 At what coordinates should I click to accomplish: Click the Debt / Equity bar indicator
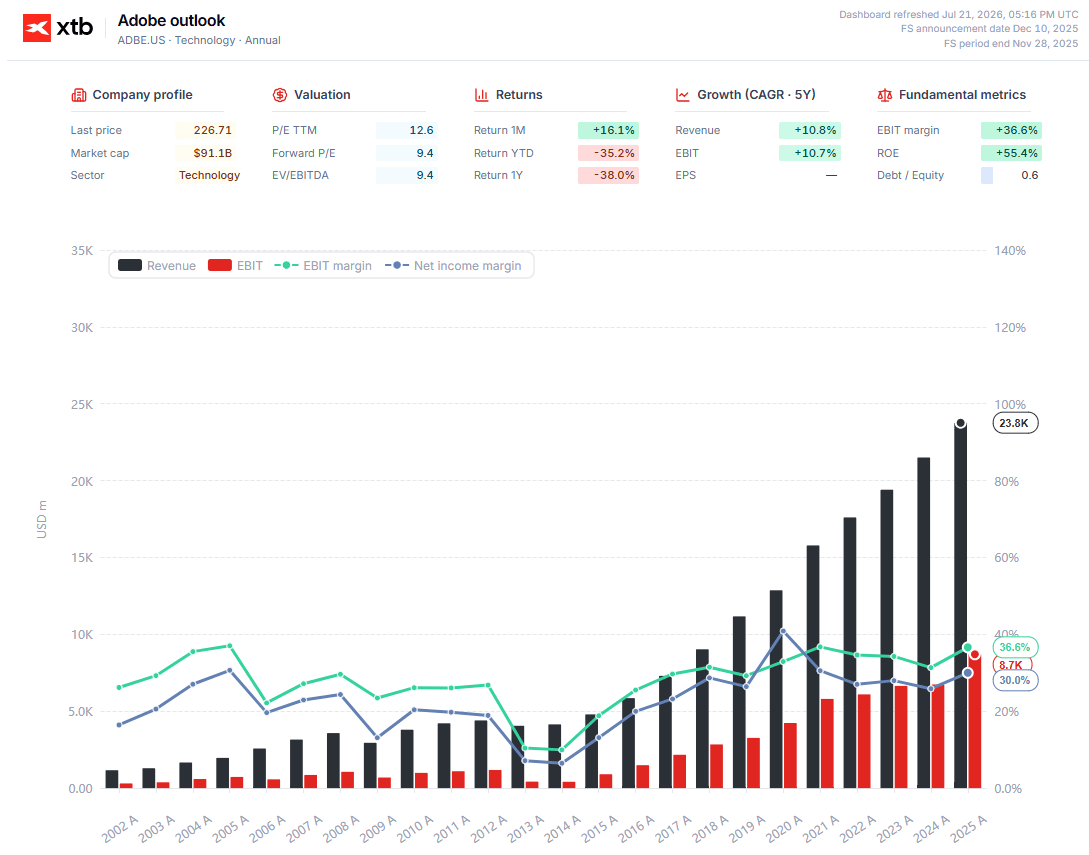[x=986, y=175]
